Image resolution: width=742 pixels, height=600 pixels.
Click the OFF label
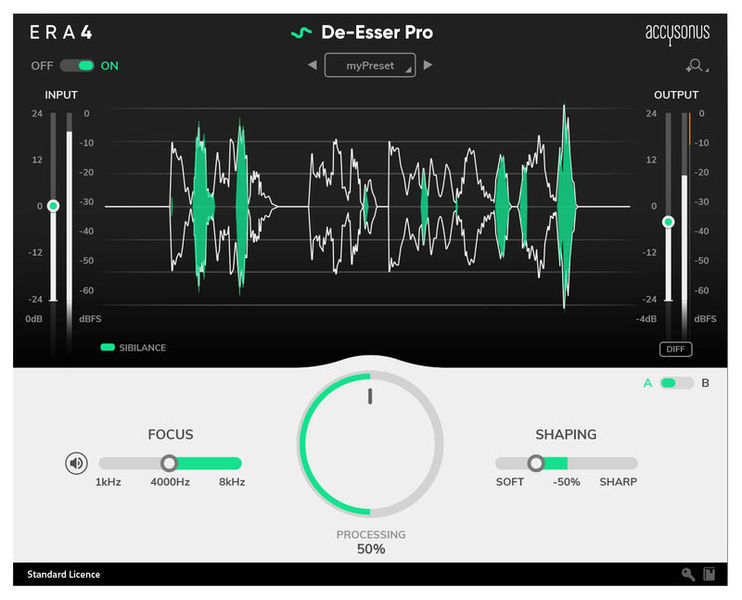coord(42,66)
